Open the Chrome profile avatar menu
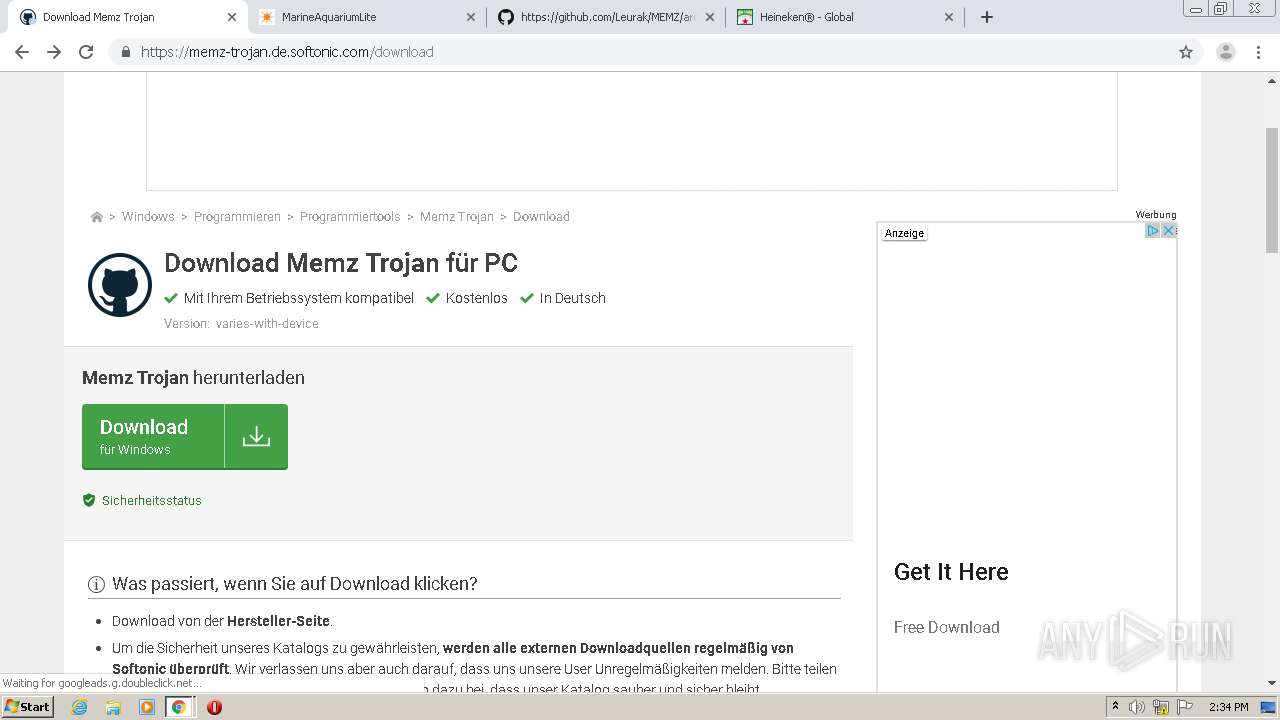The width and height of the screenshot is (1280, 720). tap(1226, 52)
